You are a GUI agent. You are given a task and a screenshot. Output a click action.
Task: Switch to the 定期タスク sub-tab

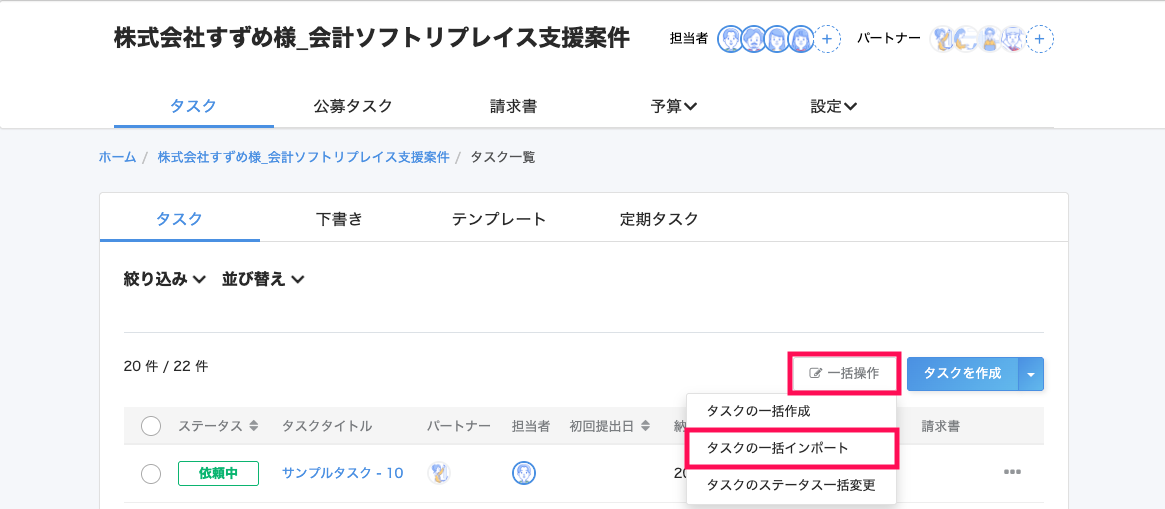[x=659, y=219]
